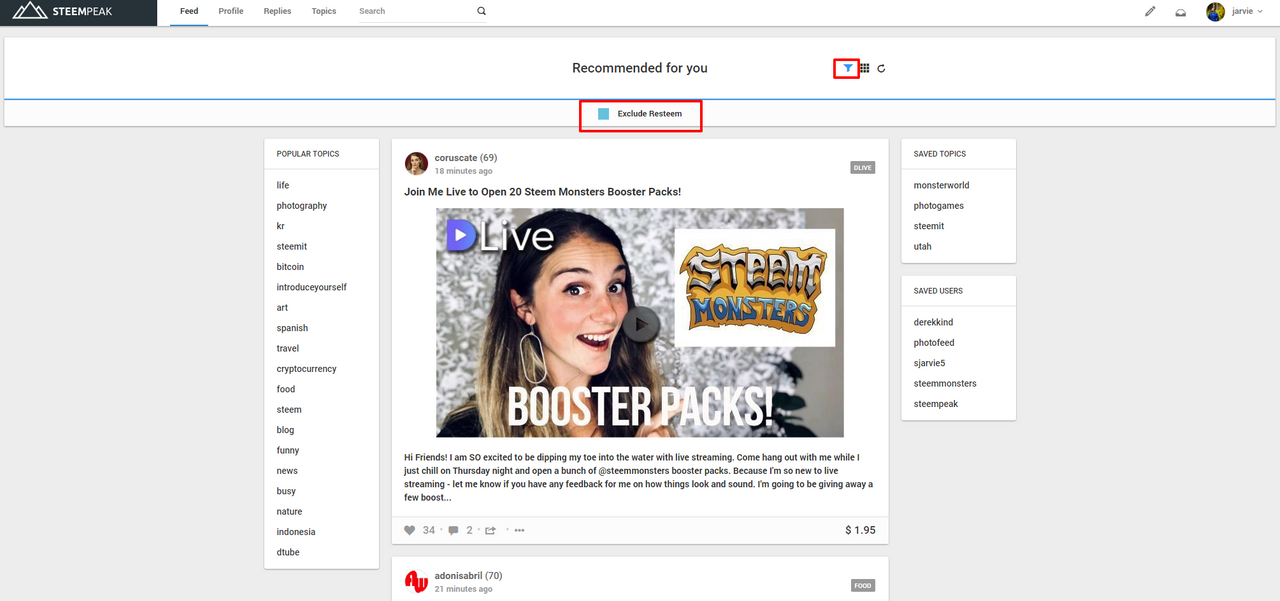This screenshot has height=601, width=1280.
Task: Open saved user 'sjarvie5'
Action: (929, 363)
